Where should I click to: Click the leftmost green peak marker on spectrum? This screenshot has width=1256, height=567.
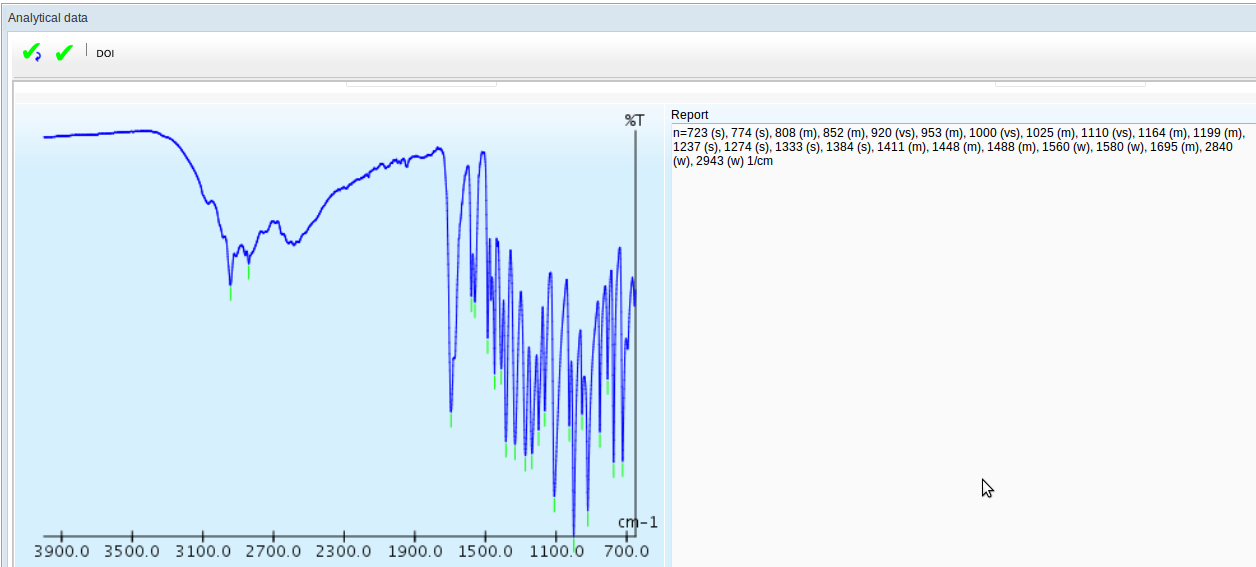230,294
